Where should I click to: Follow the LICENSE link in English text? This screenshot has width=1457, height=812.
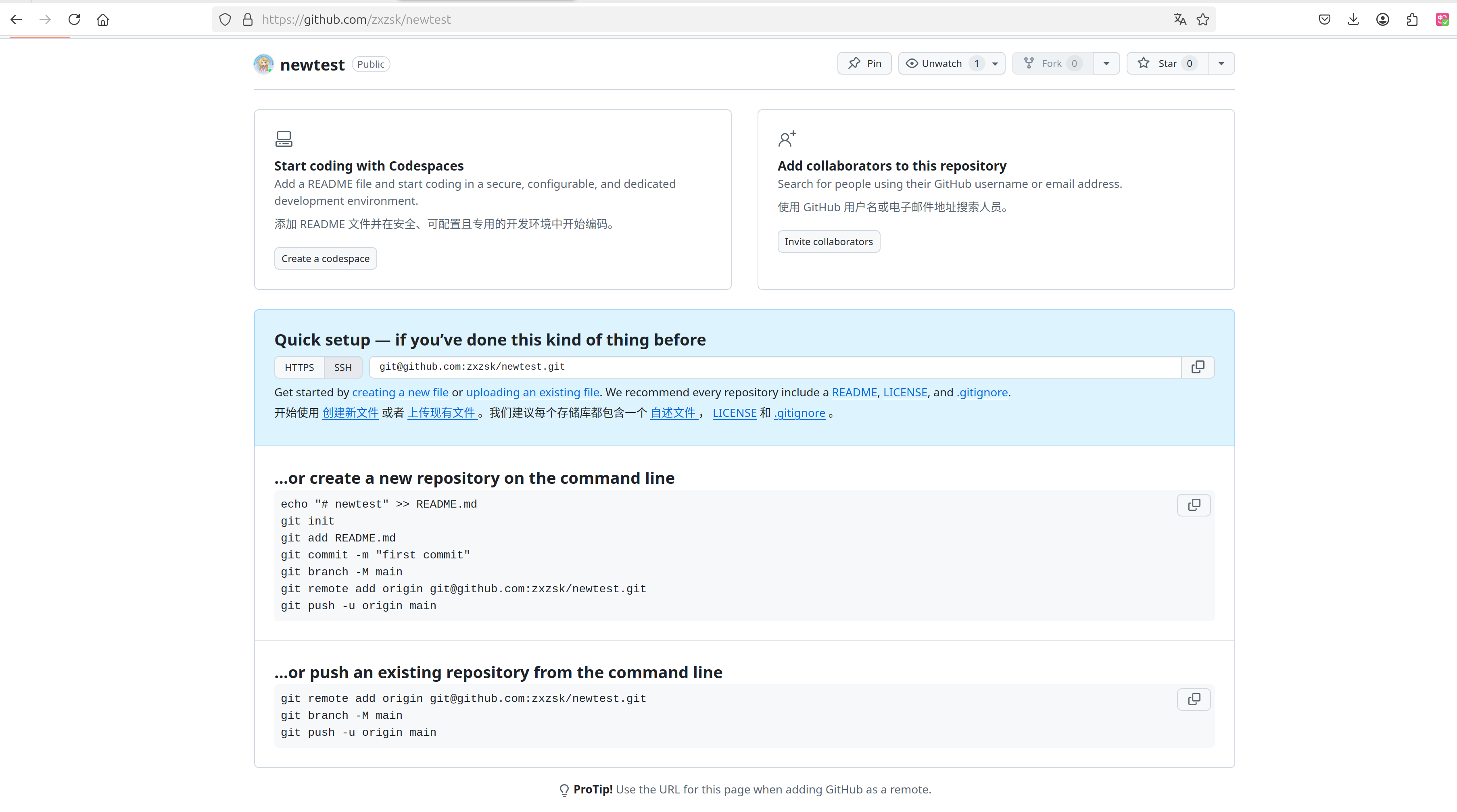905,392
